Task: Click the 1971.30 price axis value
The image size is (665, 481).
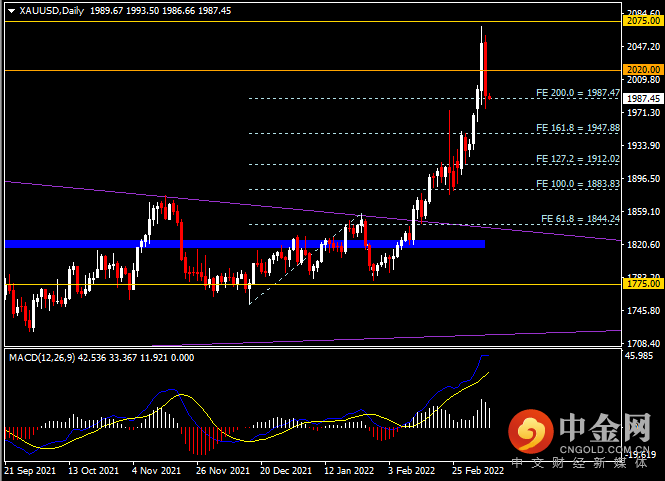Action: tap(643, 112)
